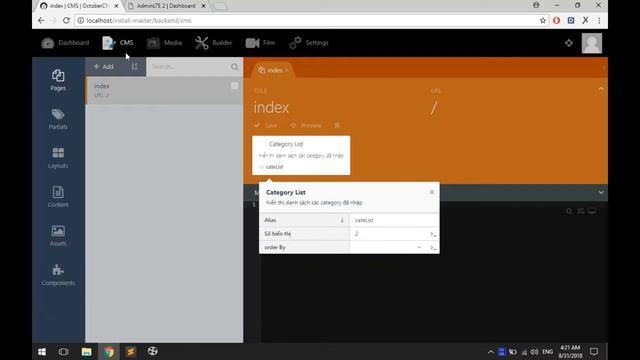Open the Settings menu item
Screen dimensions: 640x360
click(308, 43)
